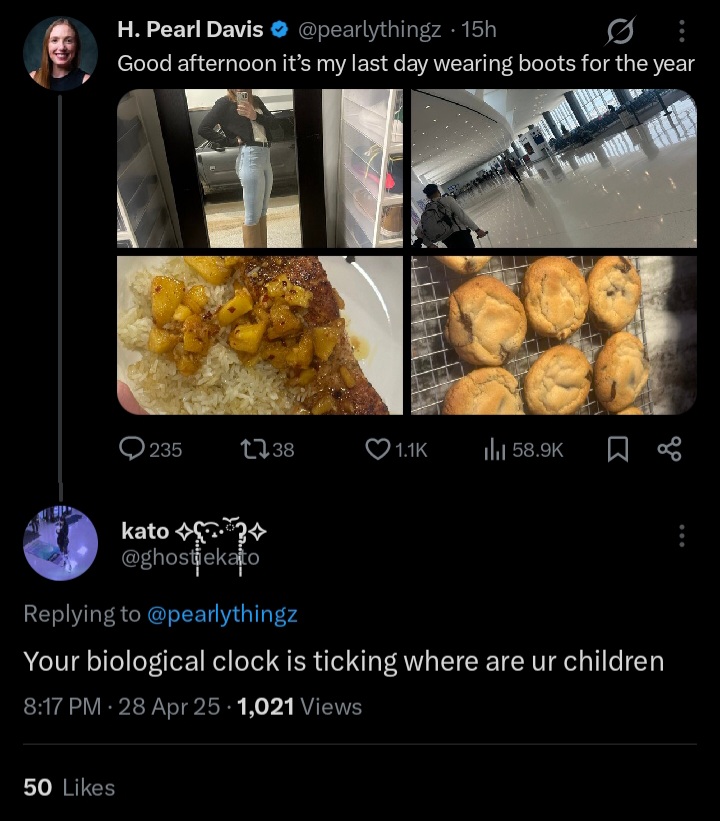Screen dimensions: 720x821
Task: View analytics icon showing 58.9K
Action: coord(495,450)
